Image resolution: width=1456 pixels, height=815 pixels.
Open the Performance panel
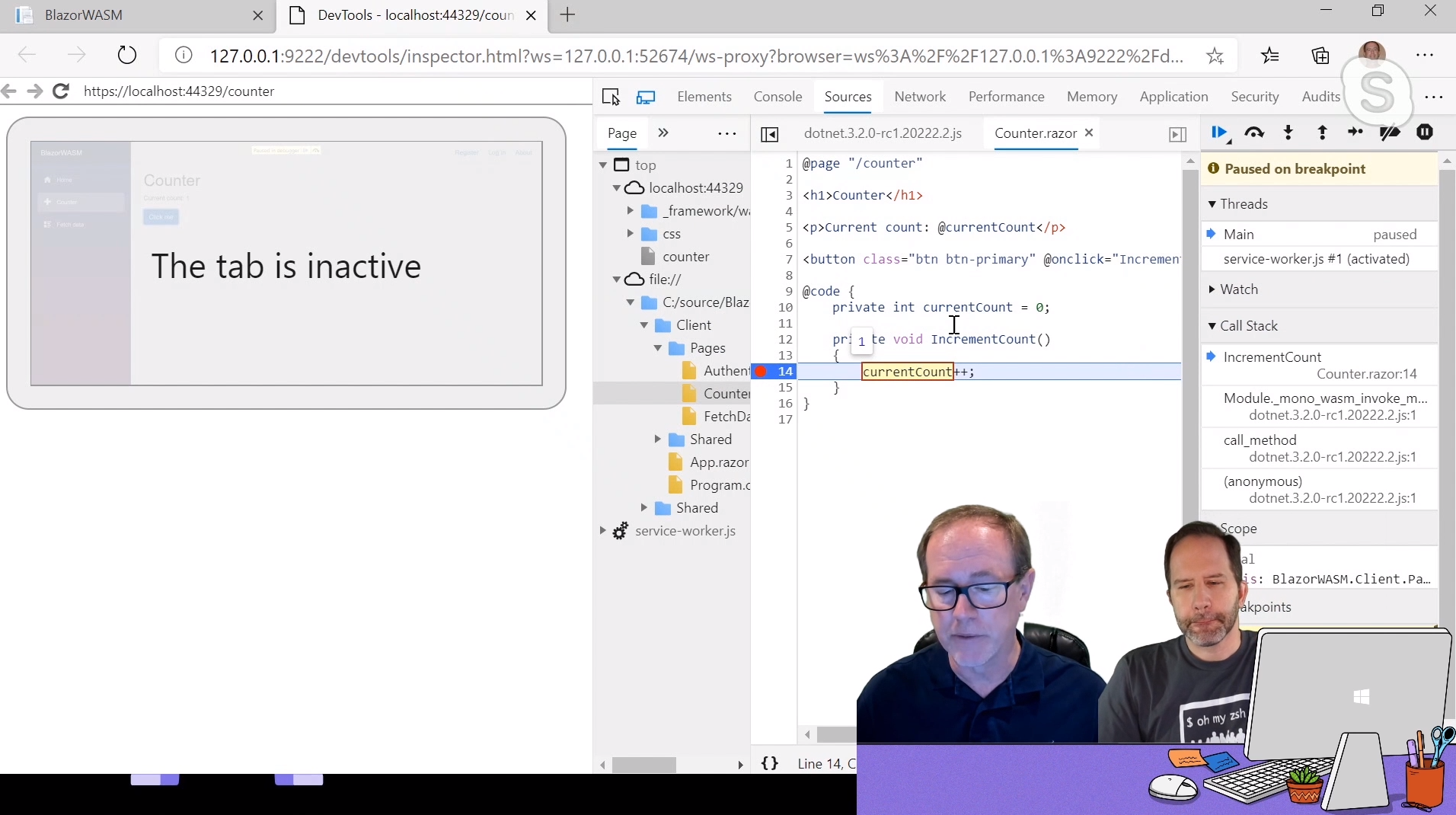[1006, 97]
